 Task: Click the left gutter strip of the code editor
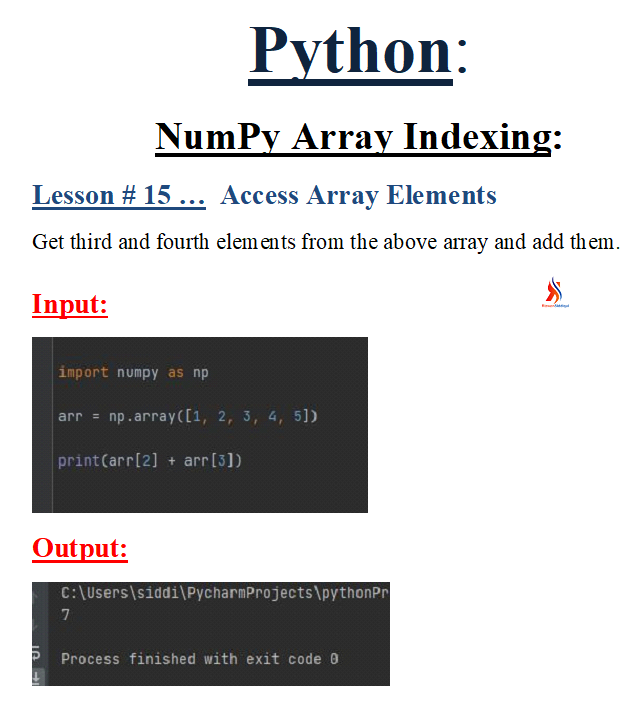pos(42,425)
